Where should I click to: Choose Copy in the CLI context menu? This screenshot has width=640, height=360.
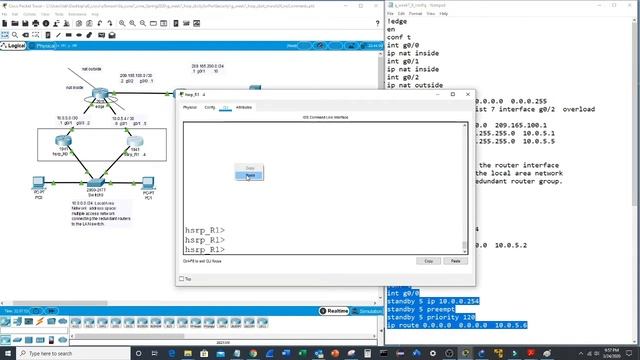click(250, 168)
